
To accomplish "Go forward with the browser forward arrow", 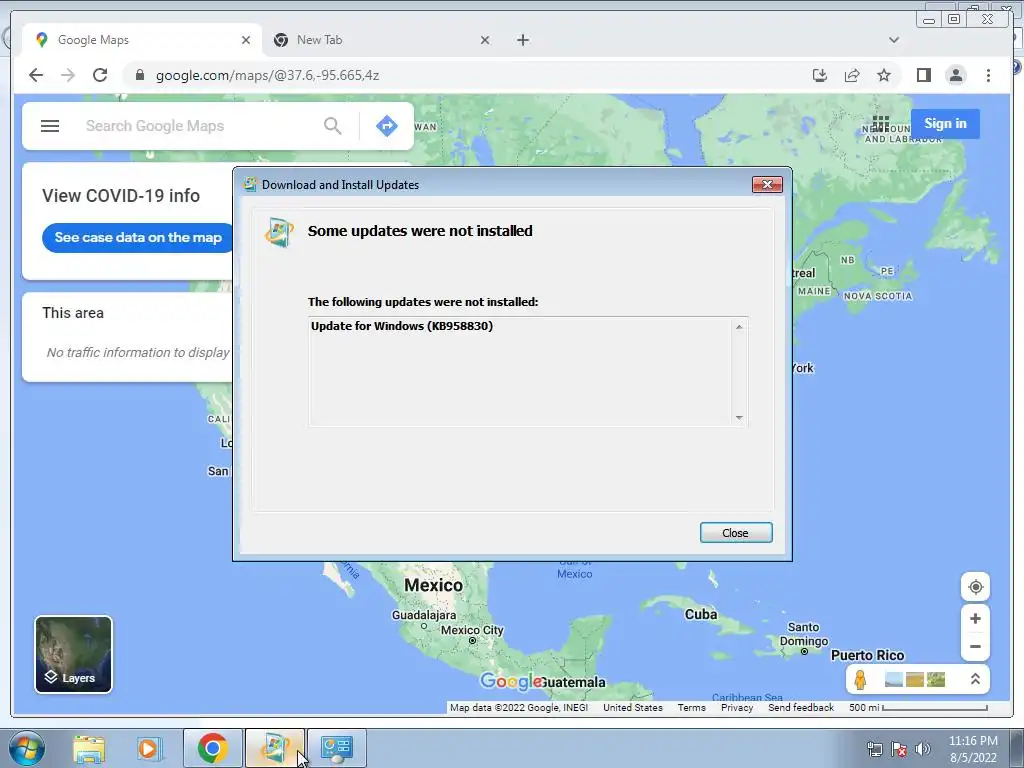I will click(68, 75).
